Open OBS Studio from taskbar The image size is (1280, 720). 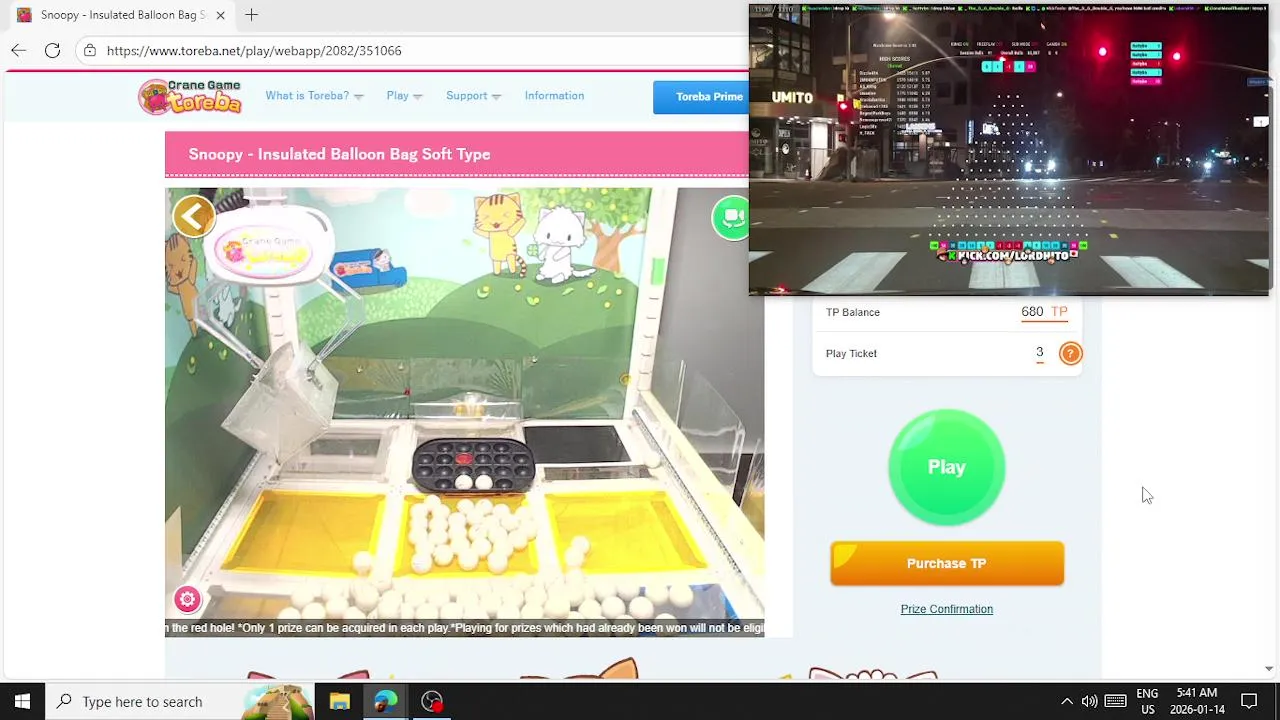point(432,701)
